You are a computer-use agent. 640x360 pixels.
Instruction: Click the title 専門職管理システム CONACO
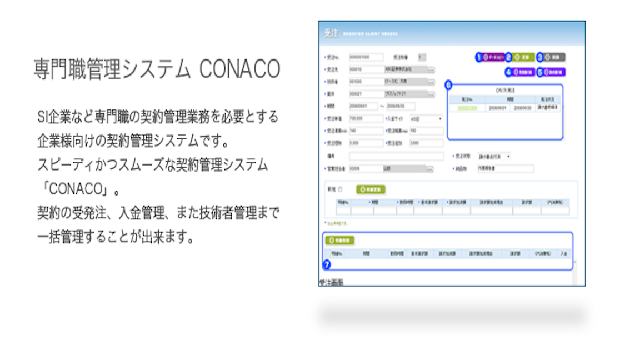click(x=157, y=69)
